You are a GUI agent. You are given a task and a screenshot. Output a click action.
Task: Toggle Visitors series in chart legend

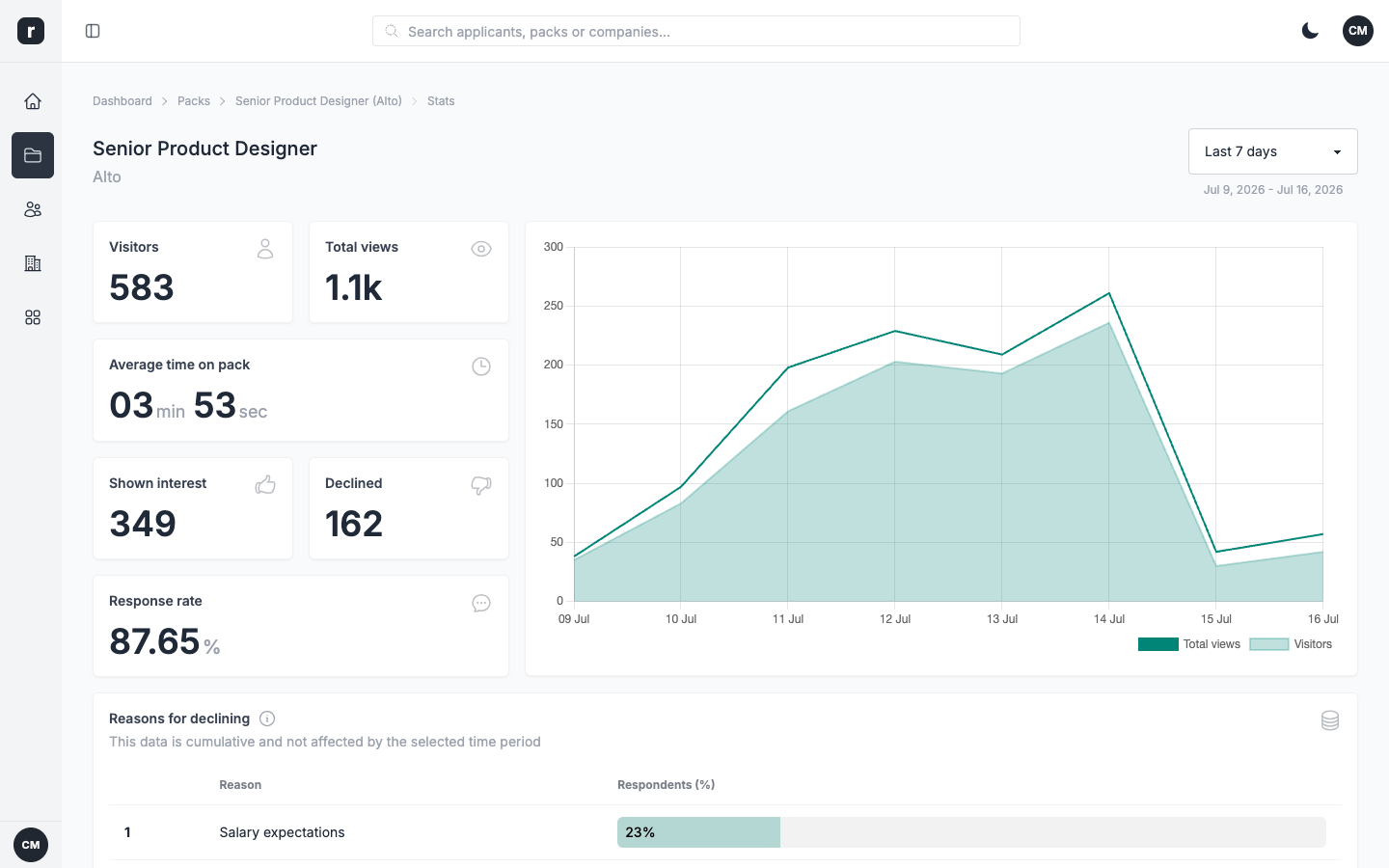click(1291, 644)
